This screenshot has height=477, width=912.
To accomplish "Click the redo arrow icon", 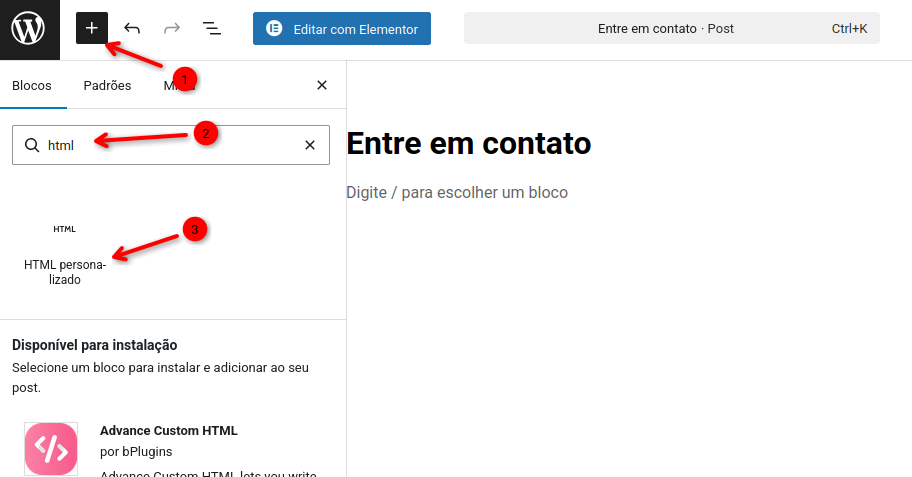I will pos(171,29).
